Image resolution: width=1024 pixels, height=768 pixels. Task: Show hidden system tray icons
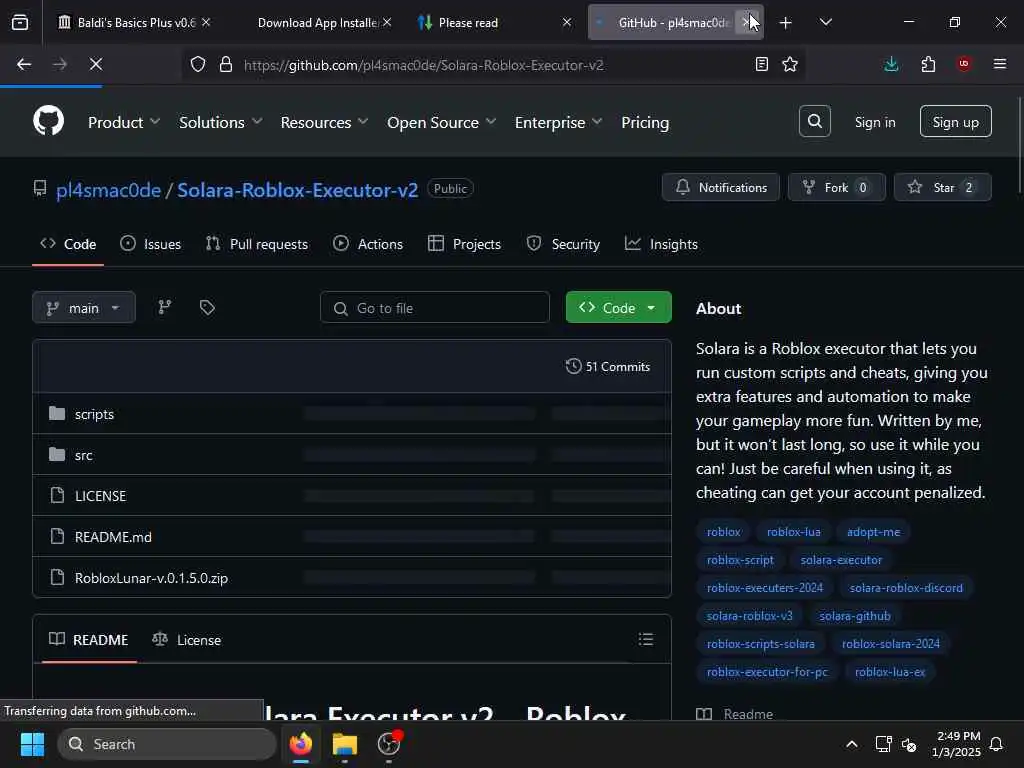coord(852,744)
